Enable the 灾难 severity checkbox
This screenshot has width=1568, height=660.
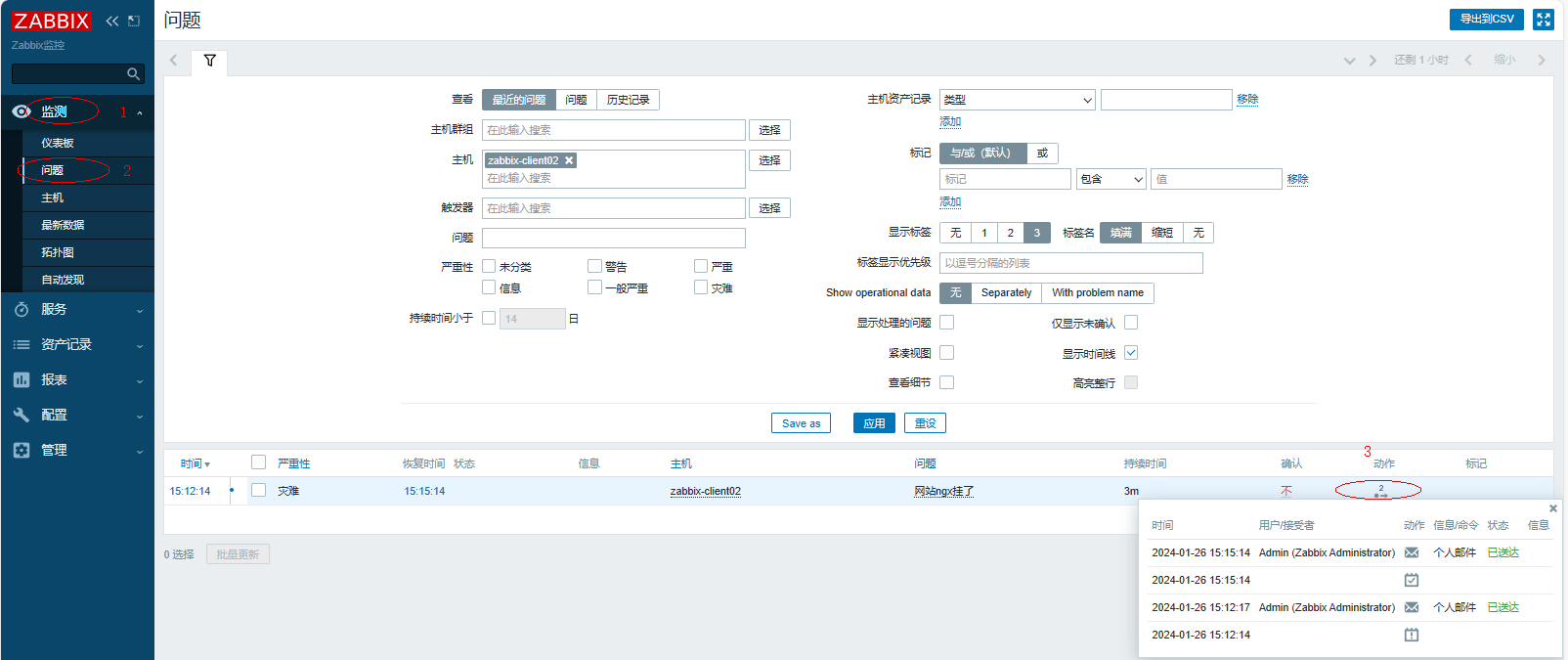[701, 287]
